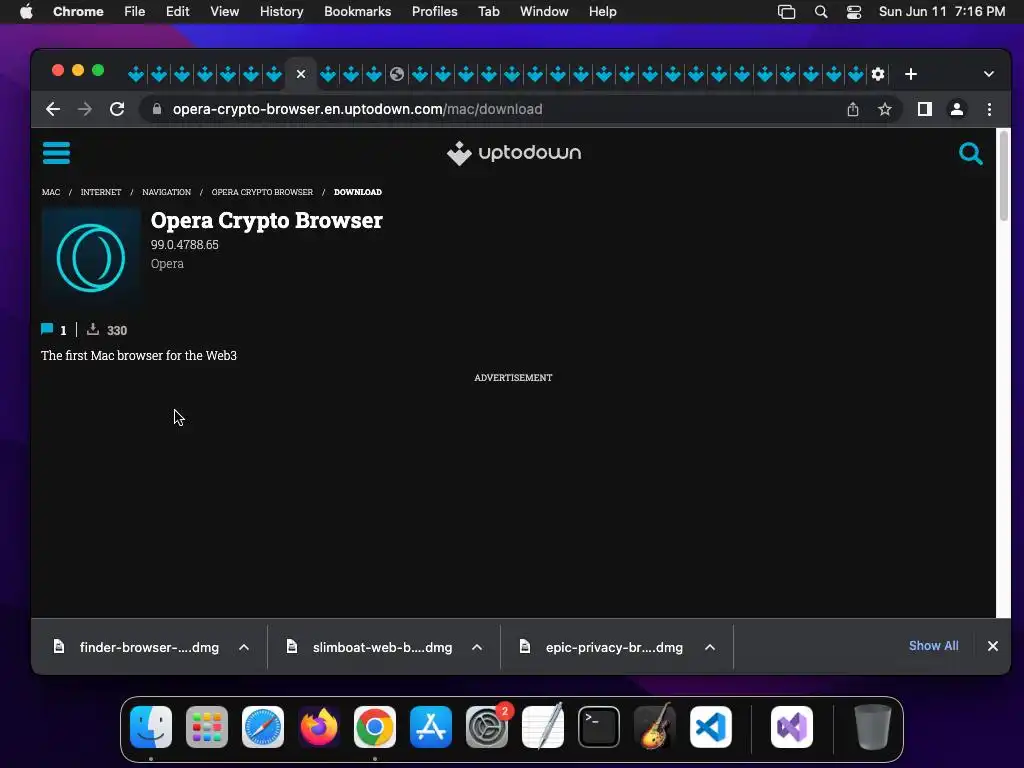The height and width of the screenshot is (768, 1024).
Task: Open the Bookmarks menu
Action: pyautogui.click(x=357, y=12)
